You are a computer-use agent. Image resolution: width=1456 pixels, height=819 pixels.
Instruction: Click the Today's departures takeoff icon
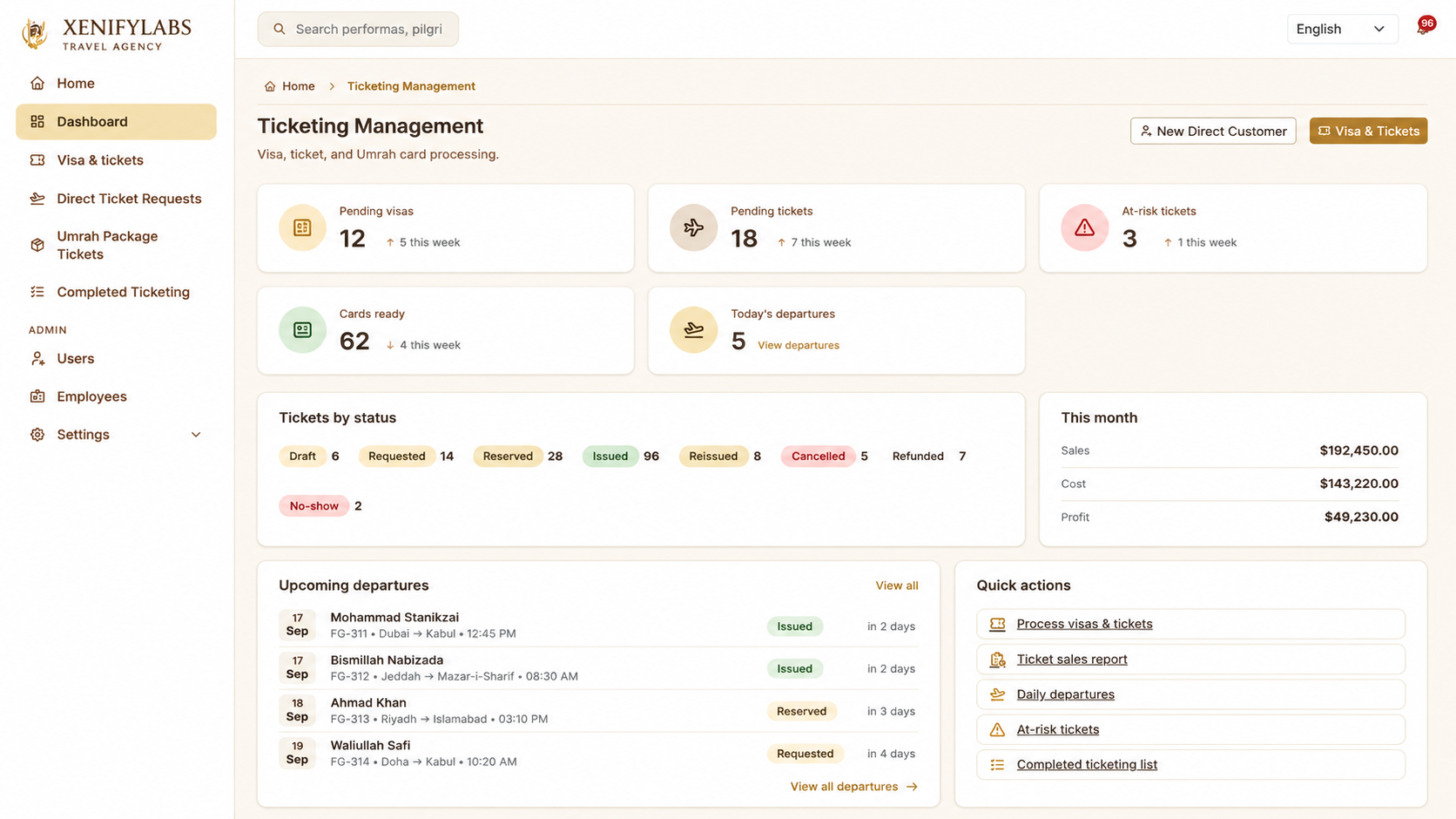tap(693, 330)
